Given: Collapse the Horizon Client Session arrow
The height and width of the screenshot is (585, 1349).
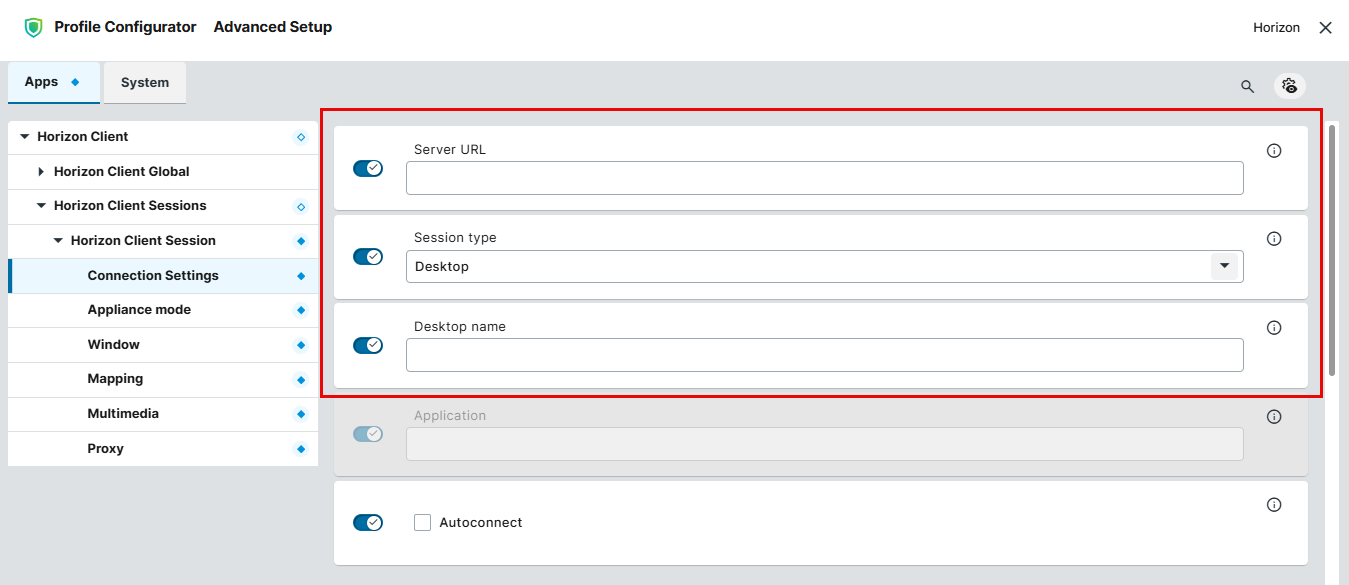Looking at the screenshot, I should pos(58,240).
